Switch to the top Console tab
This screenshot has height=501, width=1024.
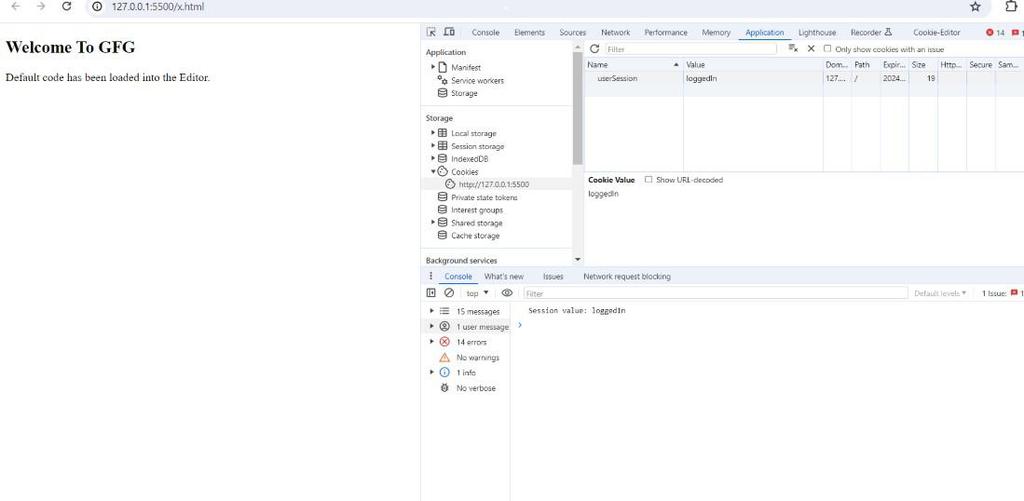point(485,33)
